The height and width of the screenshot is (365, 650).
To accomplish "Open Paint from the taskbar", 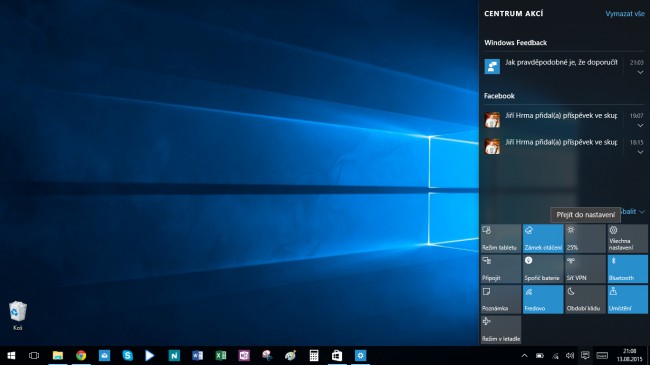I will pyautogui.click(x=291, y=355).
